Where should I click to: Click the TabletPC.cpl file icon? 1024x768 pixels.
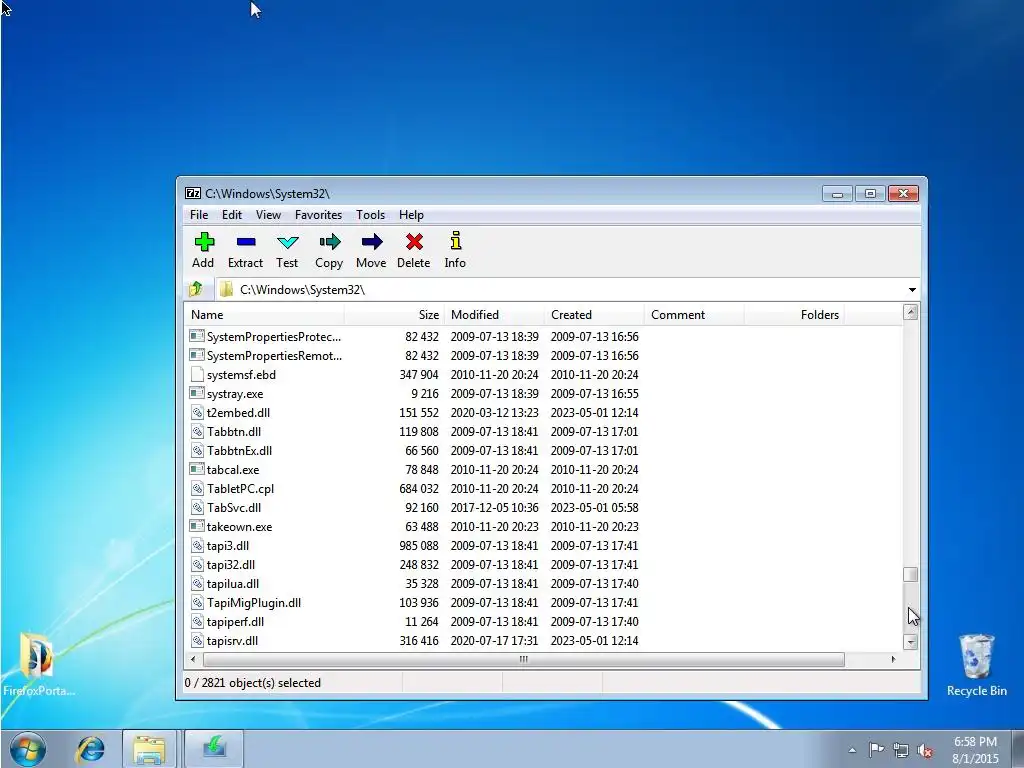pos(197,488)
